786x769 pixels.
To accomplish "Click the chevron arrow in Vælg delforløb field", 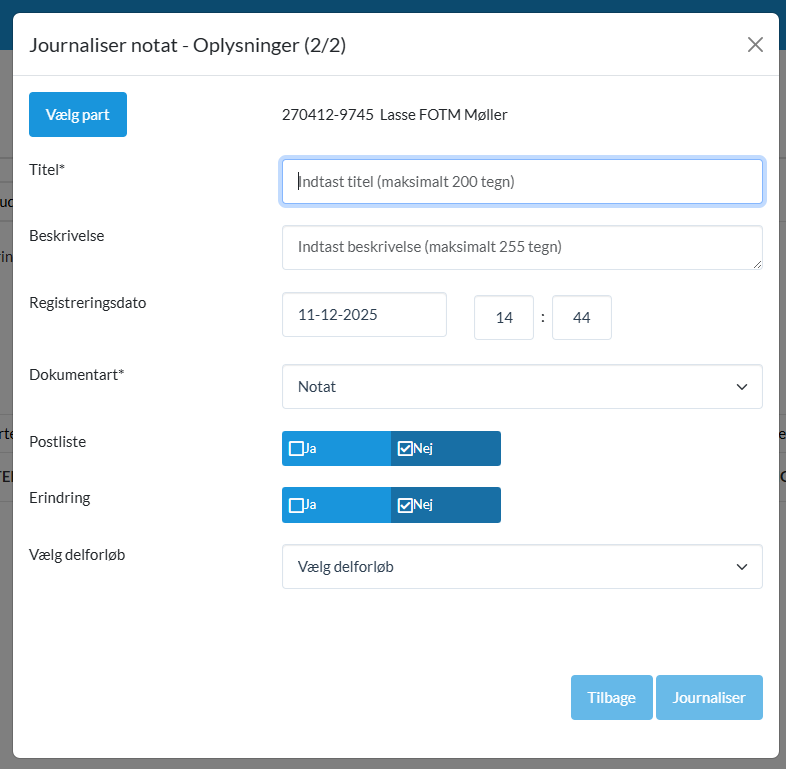I will tap(741, 567).
